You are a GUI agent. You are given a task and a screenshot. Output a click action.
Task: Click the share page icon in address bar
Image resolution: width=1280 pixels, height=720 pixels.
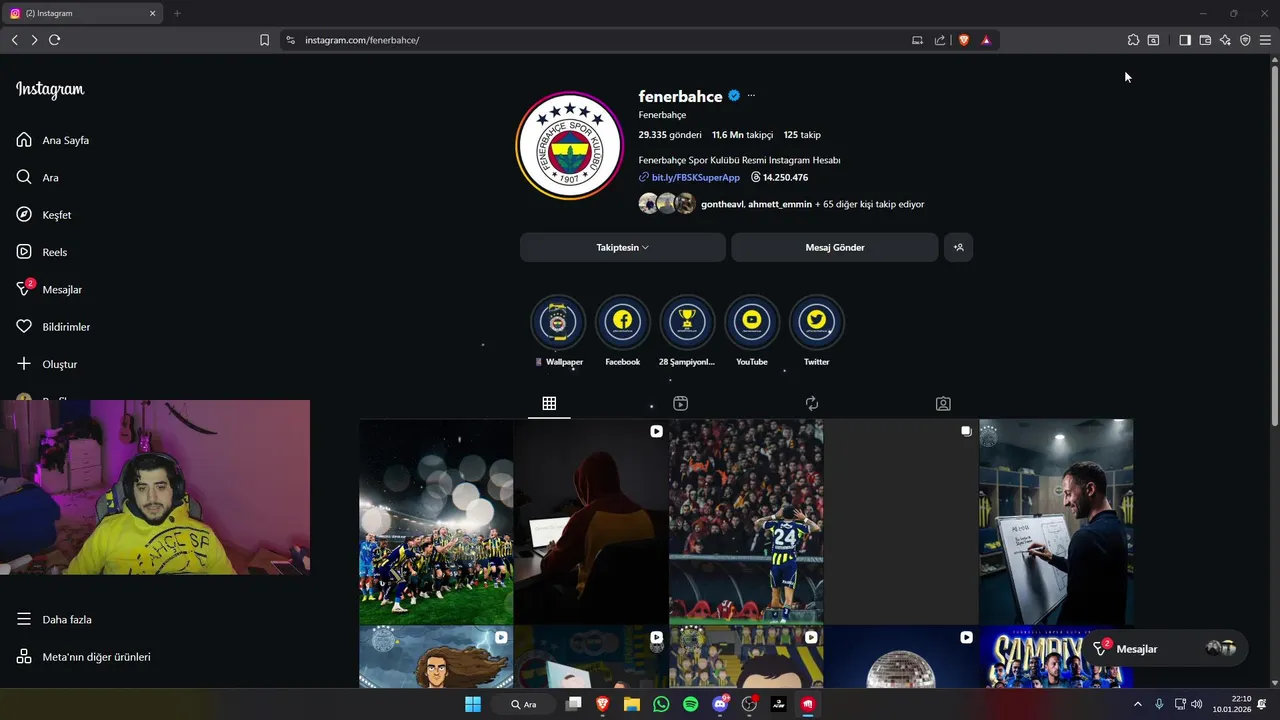[940, 40]
